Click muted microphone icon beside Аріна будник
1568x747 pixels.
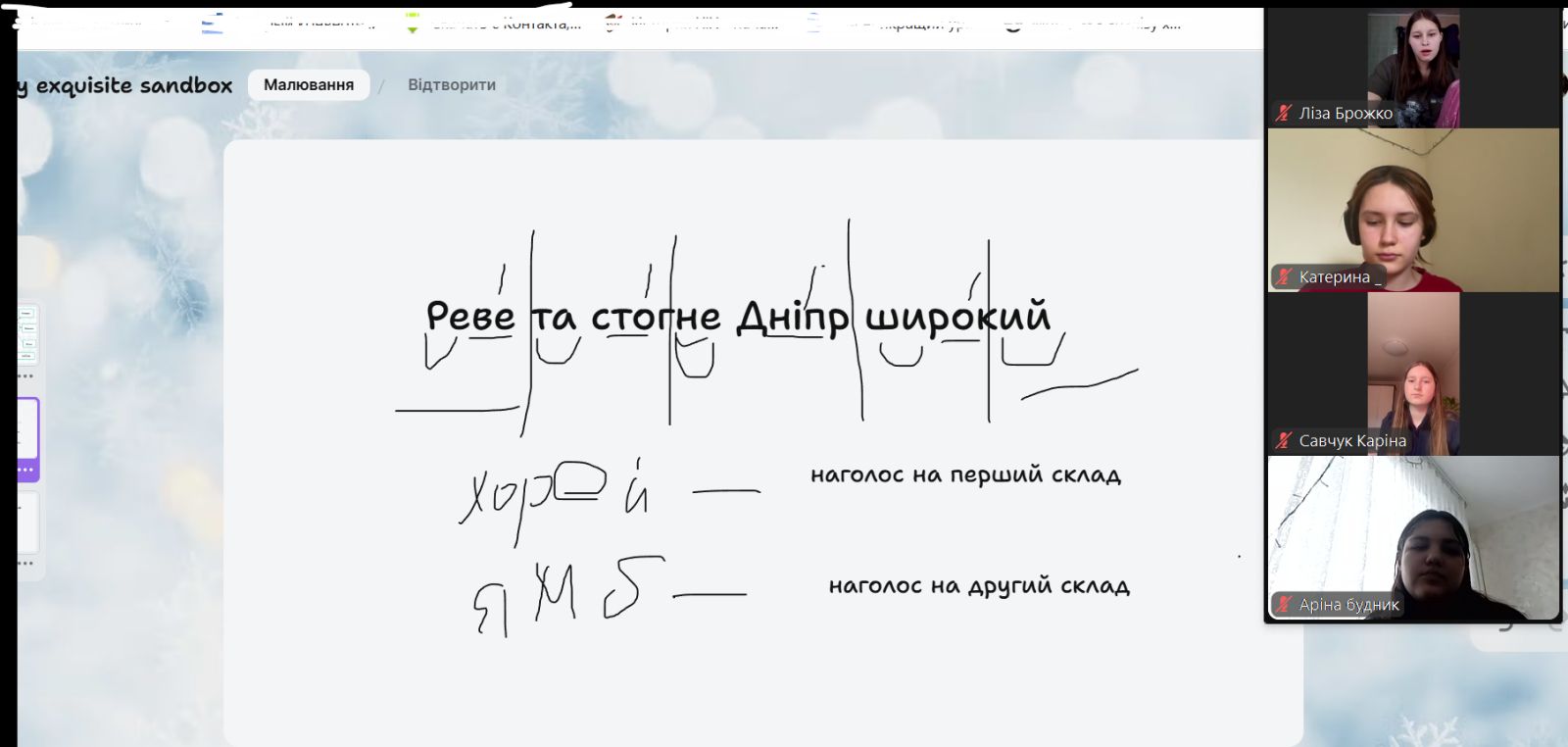(x=1283, y=605)
